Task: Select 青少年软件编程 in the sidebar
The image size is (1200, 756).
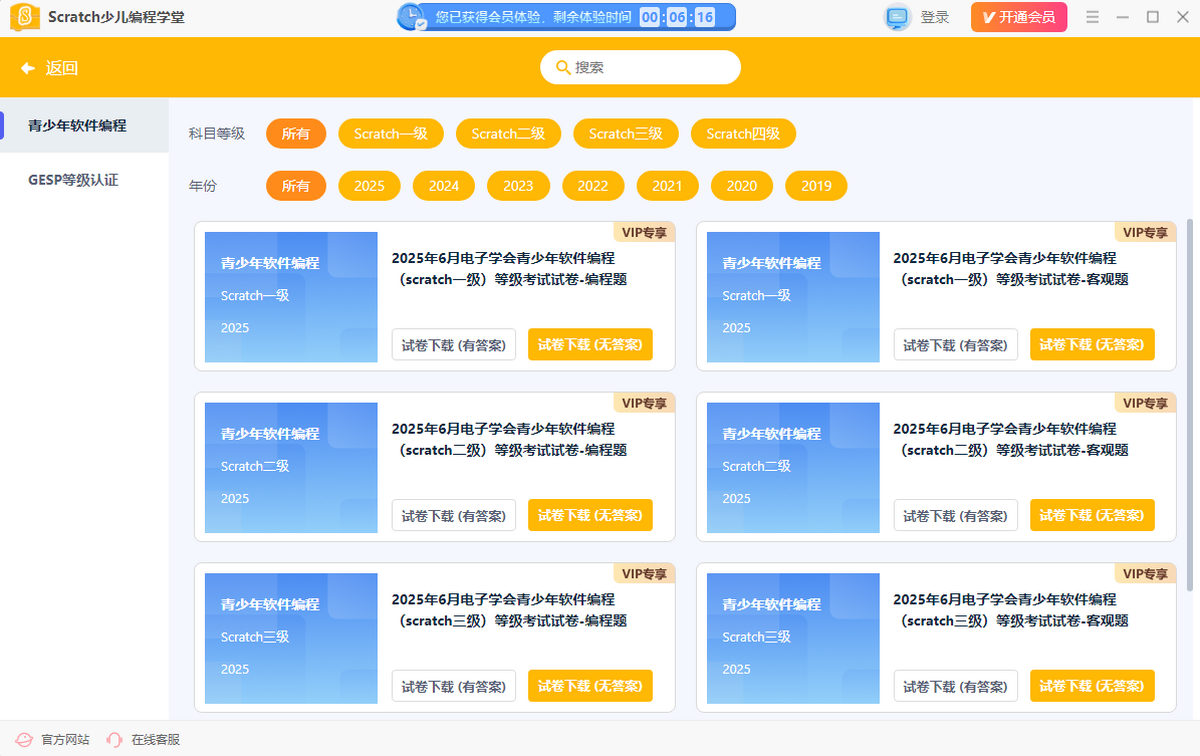Action: pos(85,125)
